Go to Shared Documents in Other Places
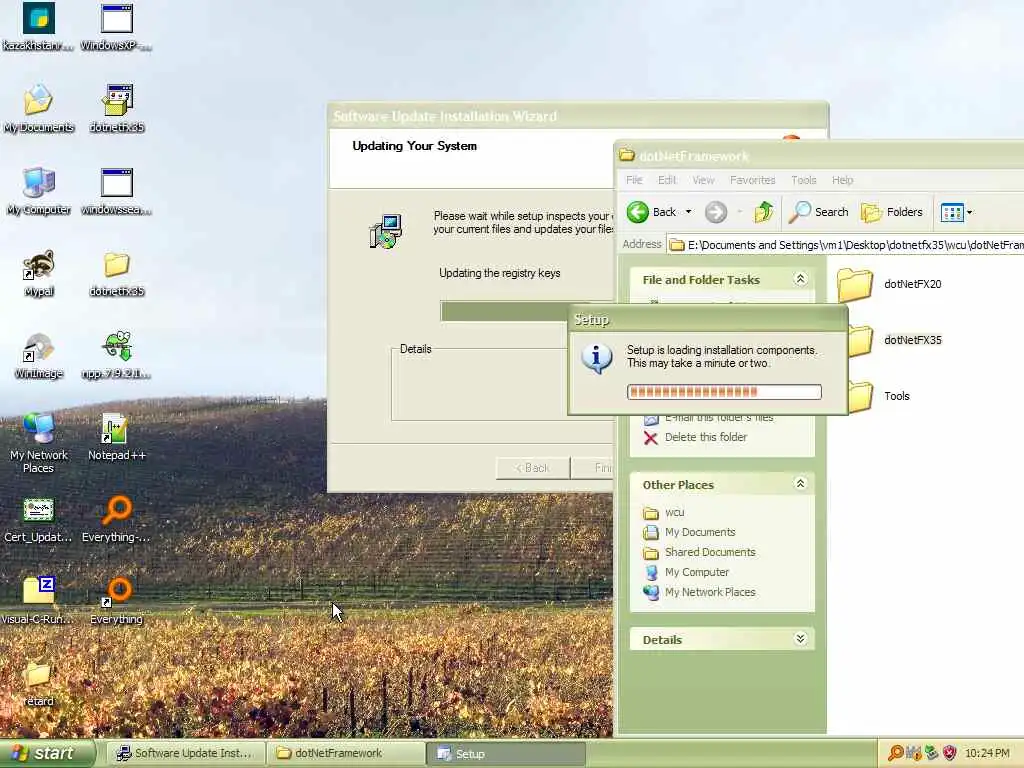Viewport: 1024px width, 768px height. point(699,552)
